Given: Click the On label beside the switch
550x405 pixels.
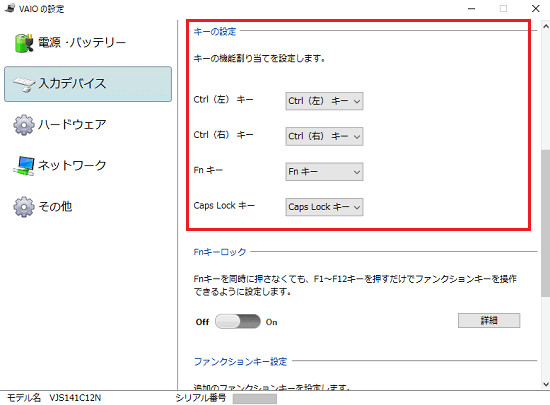Looking at the screenshot, I should point(271,322).
